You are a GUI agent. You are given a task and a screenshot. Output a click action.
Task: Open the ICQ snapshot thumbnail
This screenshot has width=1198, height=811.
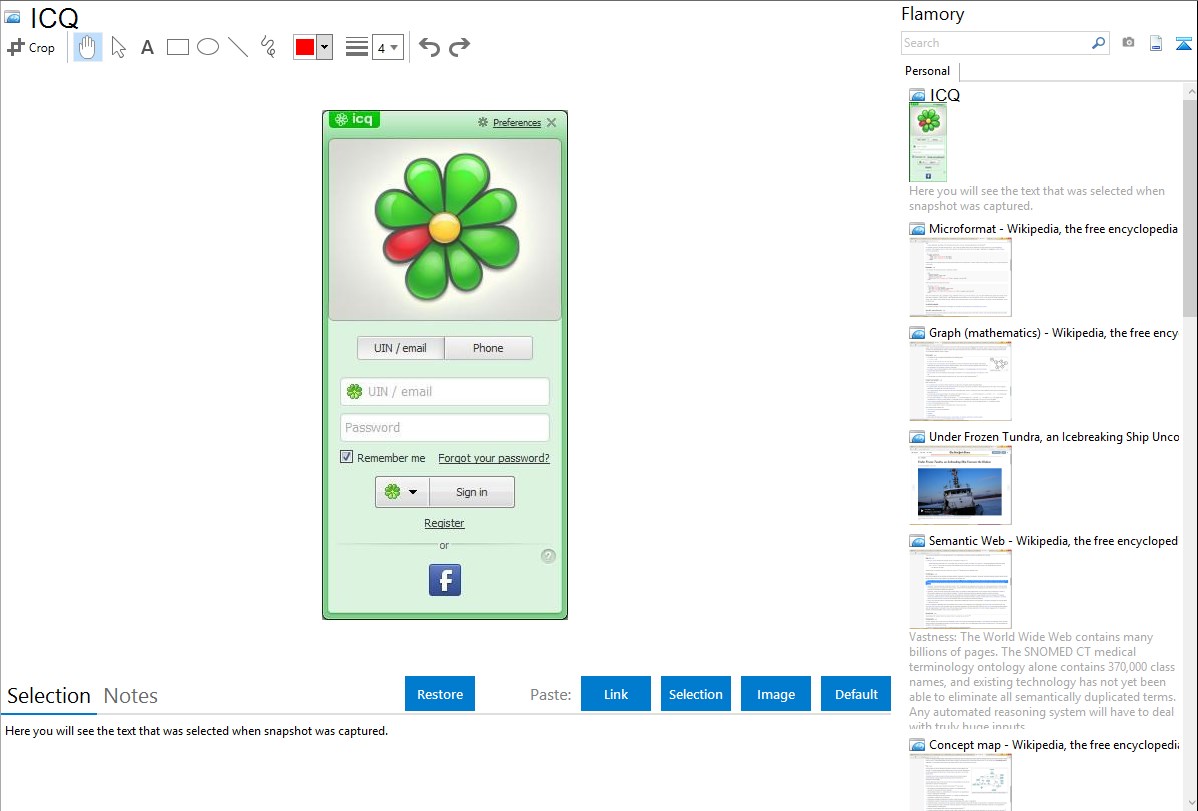pos(928,142)
